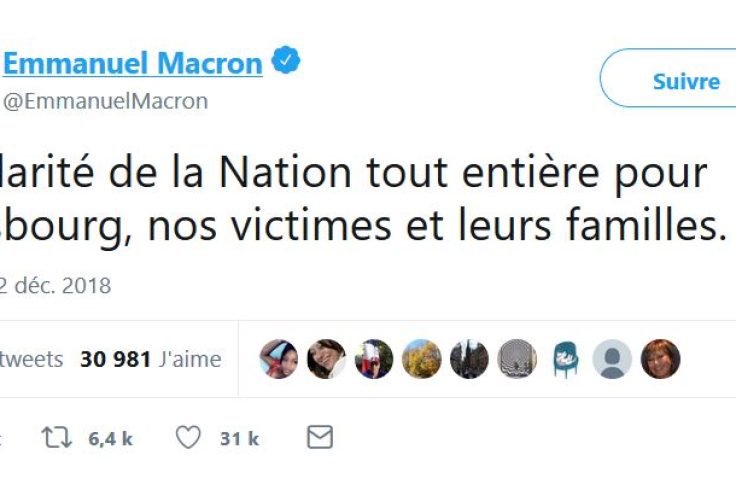Screen dimensions: 736x490
Task: Click the Suivre follow button
Action: point(685,81)
